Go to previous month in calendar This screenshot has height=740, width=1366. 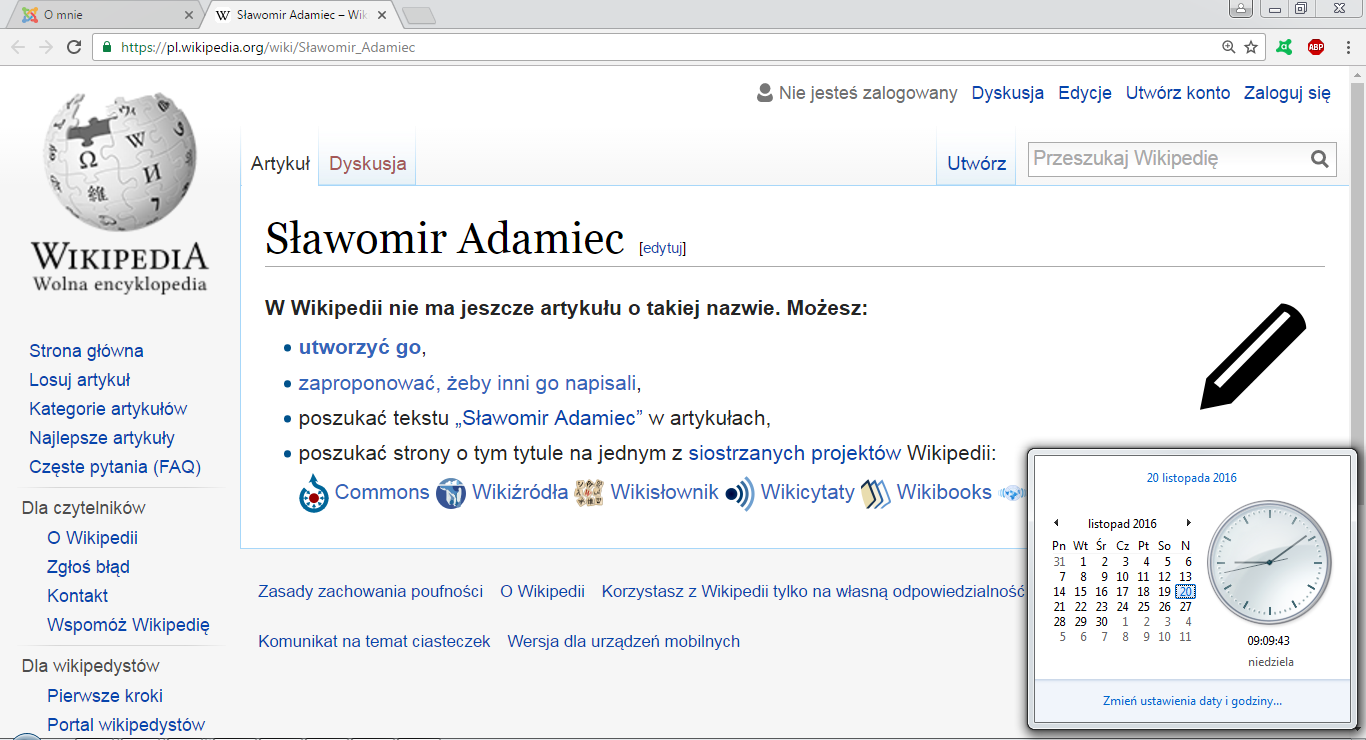point(1057,523)
